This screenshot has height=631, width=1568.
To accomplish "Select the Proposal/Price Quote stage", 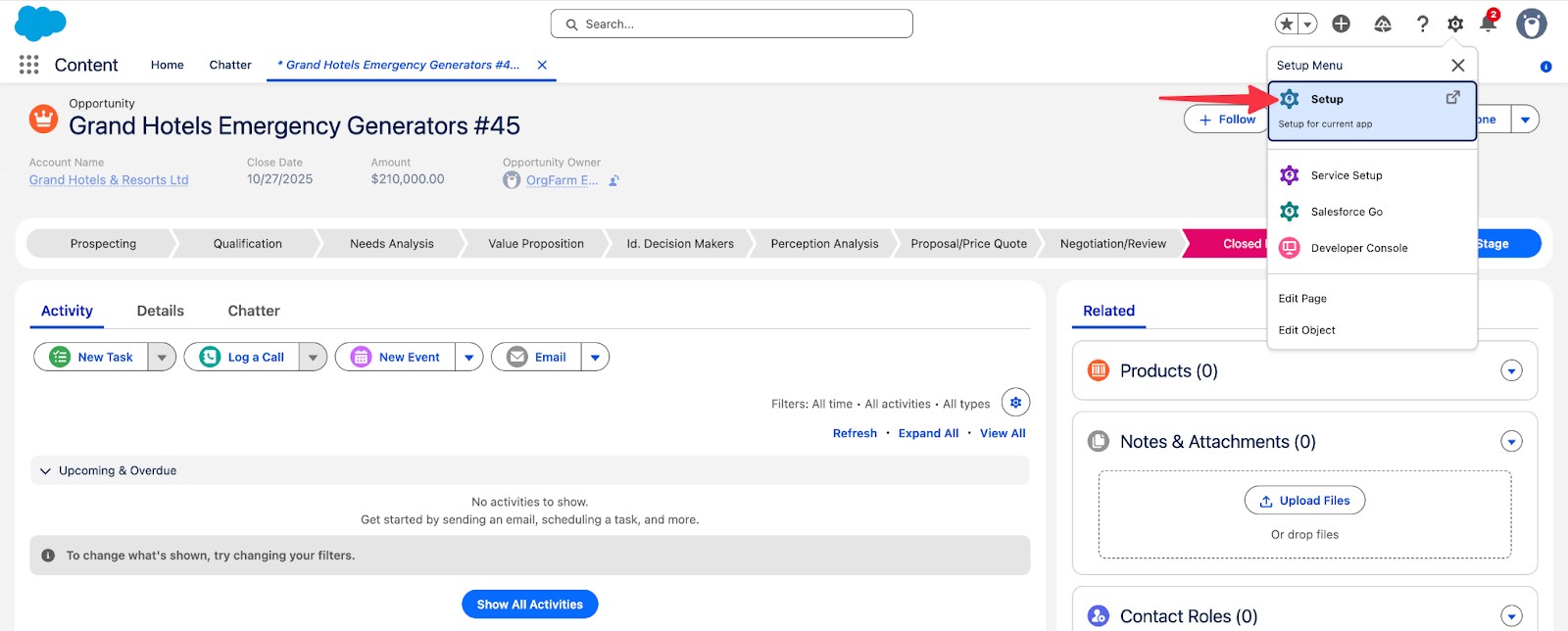I will [x=969, y=244].
